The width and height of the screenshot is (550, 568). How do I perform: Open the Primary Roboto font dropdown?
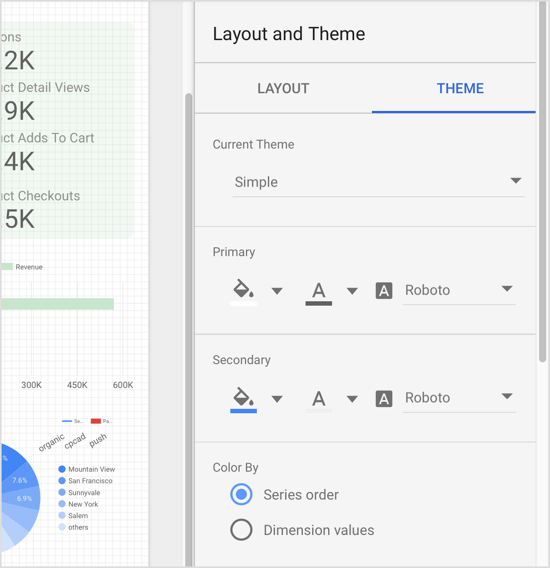(x=459, y=290)
